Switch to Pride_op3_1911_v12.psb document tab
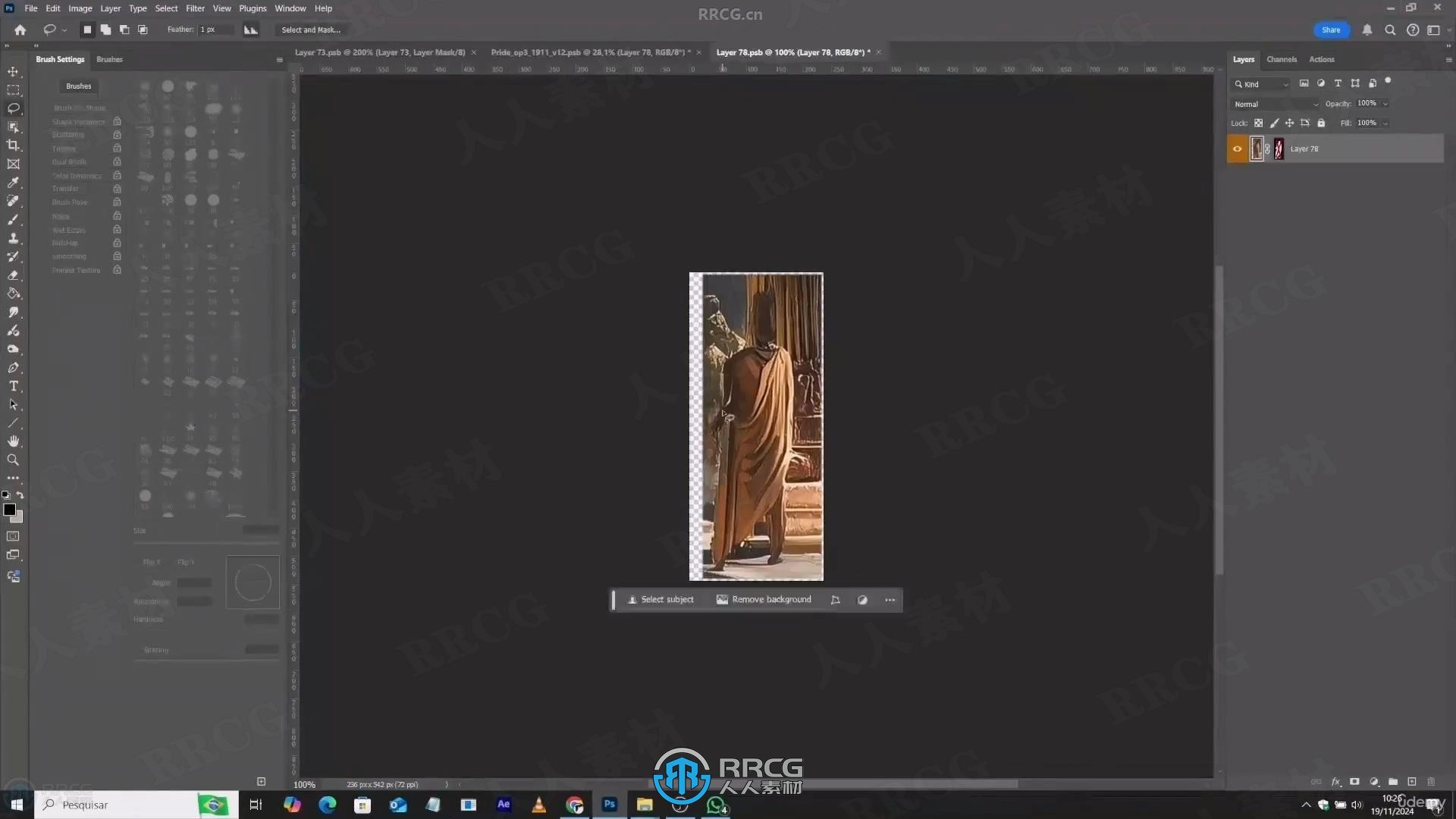 [591, 52]
